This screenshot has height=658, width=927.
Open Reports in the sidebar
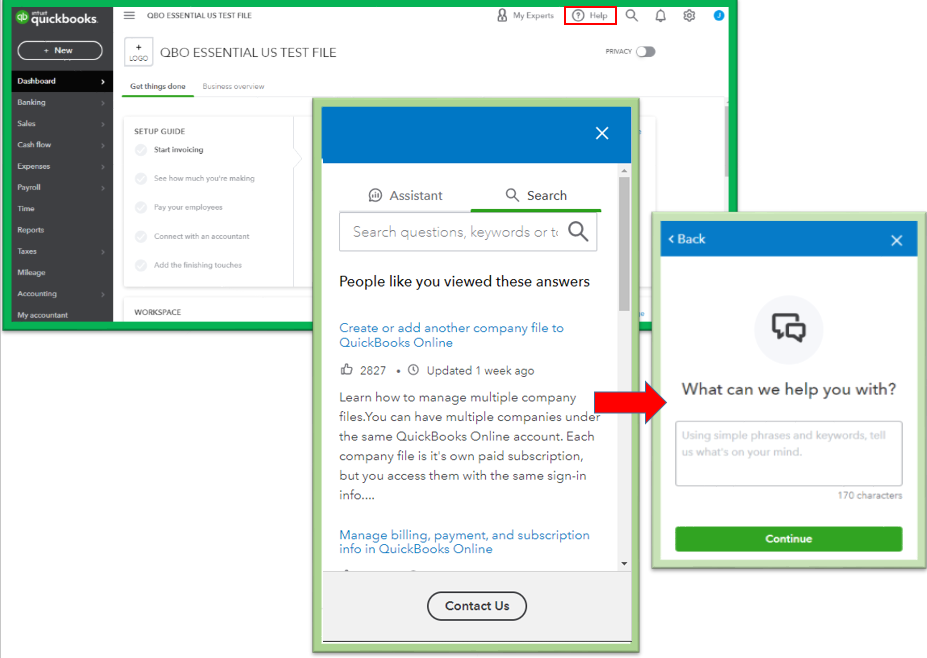point(31,230)
